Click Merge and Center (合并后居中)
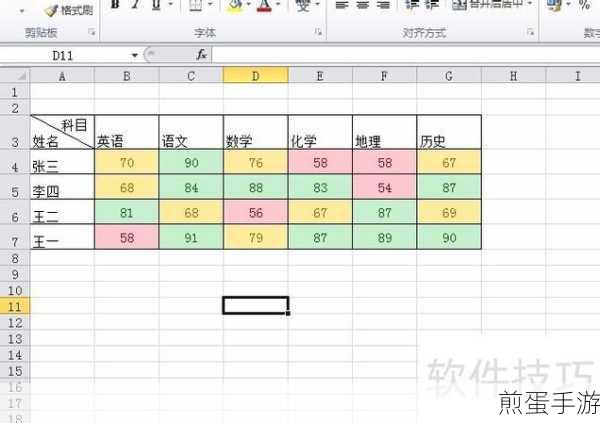This screenshot has height=423, width=600. tap(486, 5)
